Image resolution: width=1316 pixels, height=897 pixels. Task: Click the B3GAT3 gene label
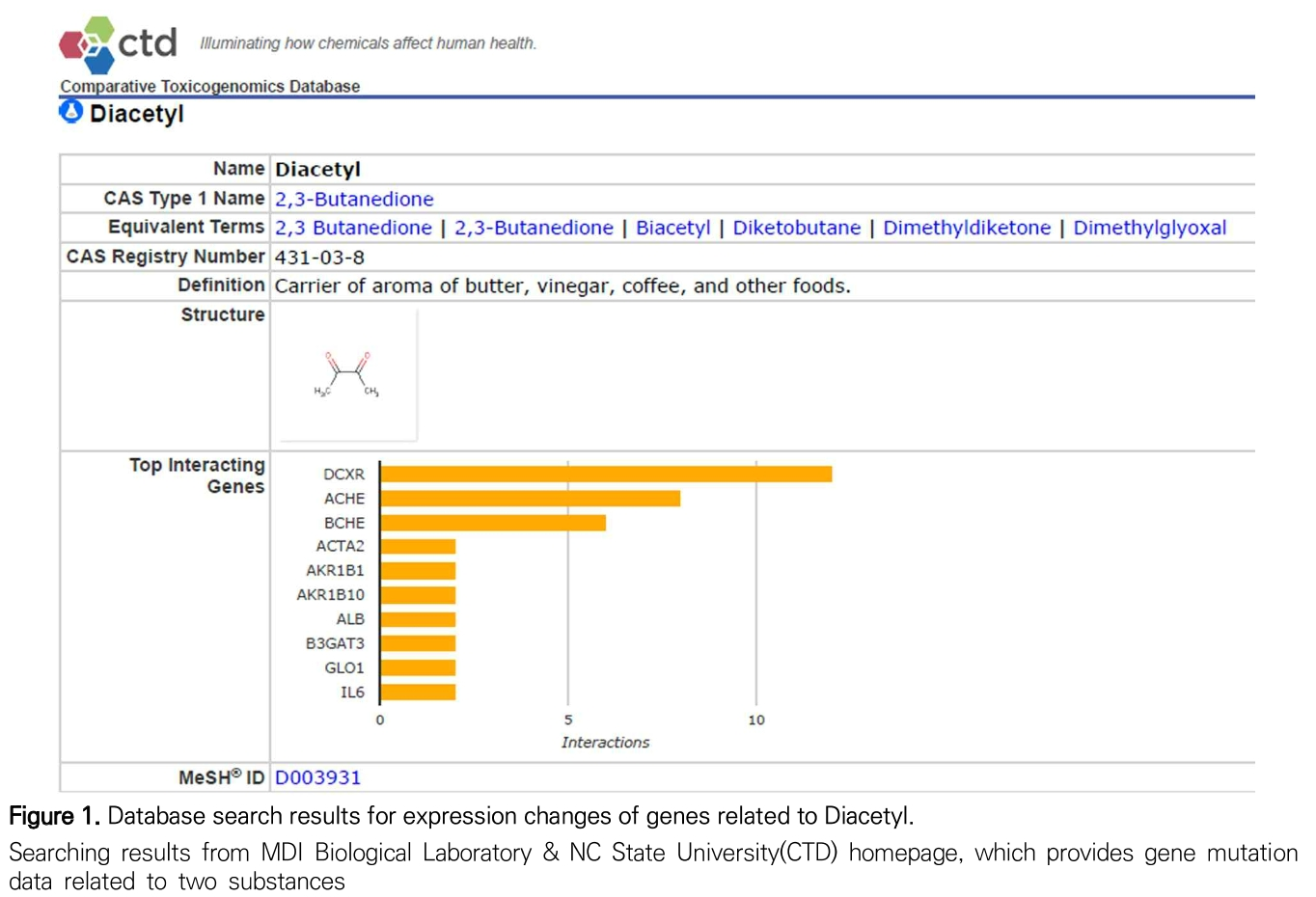(x=336, y=643)
